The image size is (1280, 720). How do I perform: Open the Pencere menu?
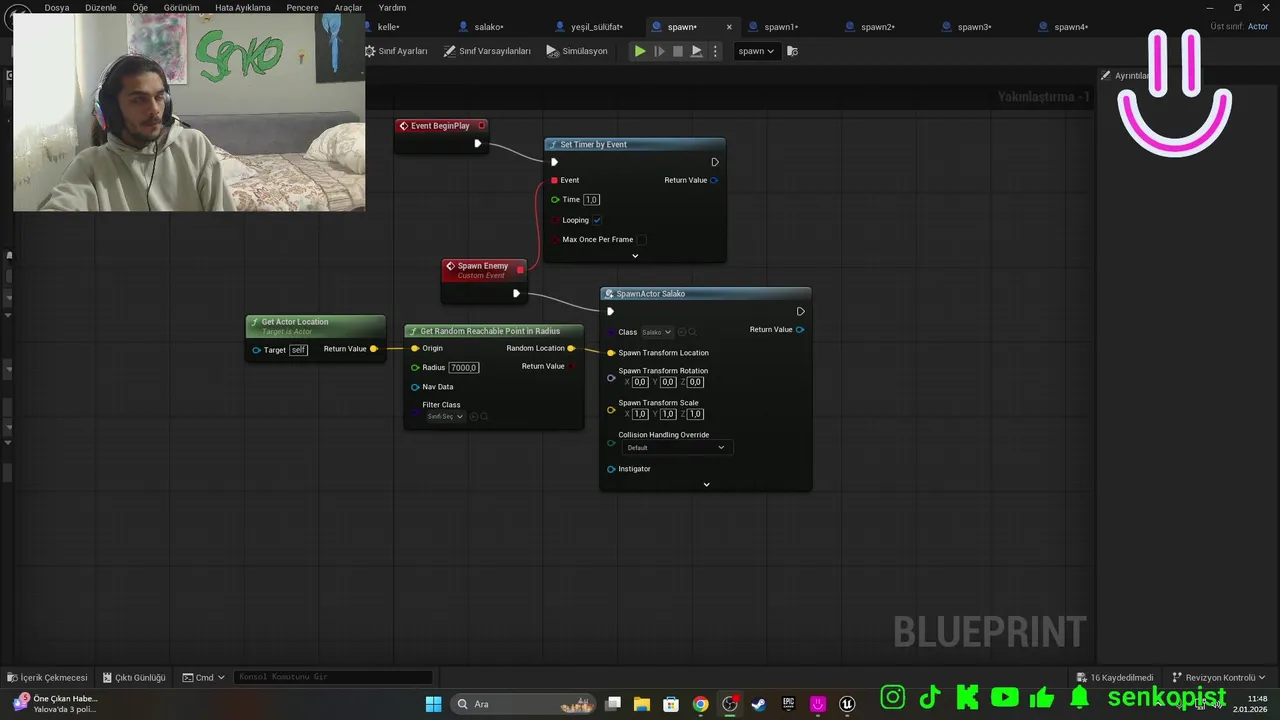pyautogui.click(x=302, y=7)
